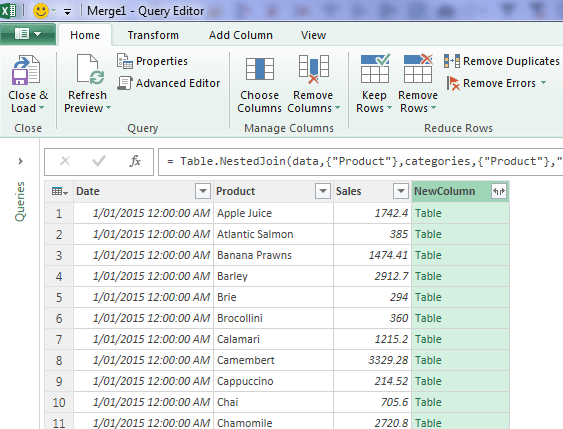Click the Remove Rows icon
Screen dimensions: 563x429
418,69
